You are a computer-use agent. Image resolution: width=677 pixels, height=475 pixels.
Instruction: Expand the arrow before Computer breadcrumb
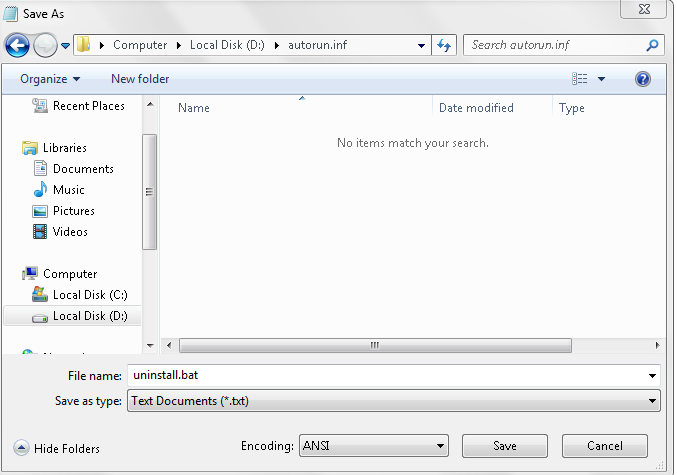102,45
